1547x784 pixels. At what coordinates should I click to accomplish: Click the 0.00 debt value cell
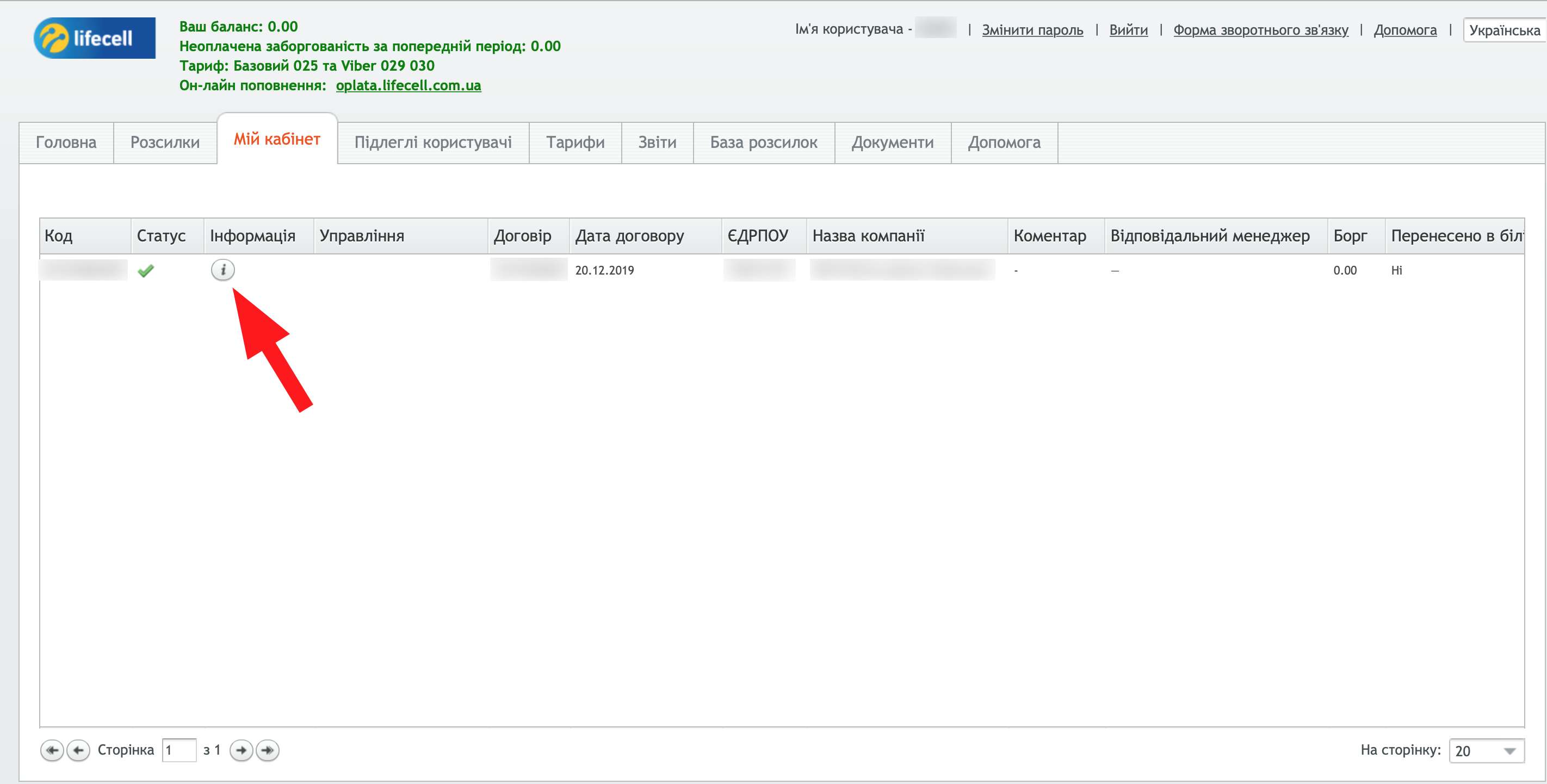(1345, 271)
